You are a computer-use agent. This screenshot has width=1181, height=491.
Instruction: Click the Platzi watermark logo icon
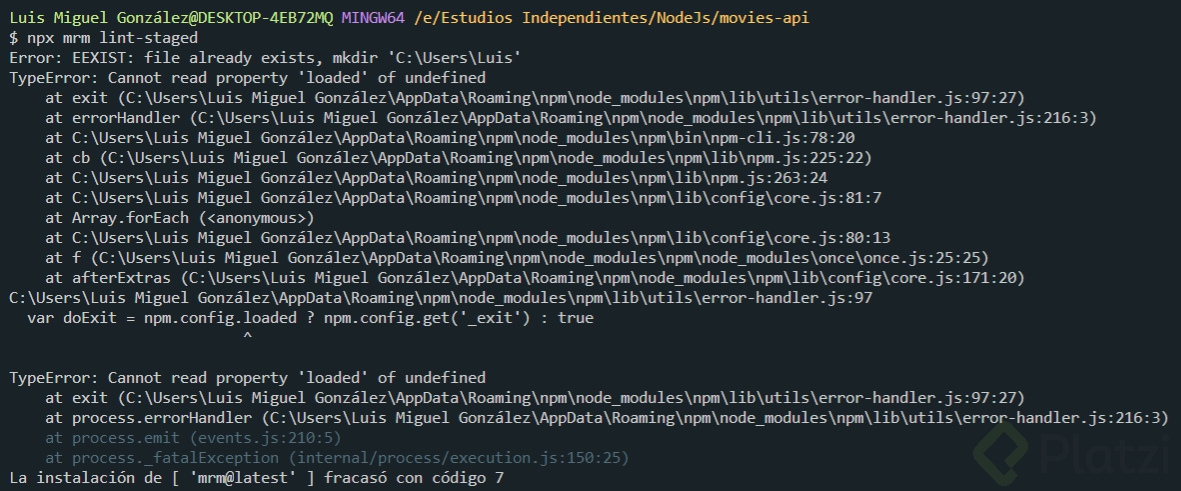coord(1002,452)
